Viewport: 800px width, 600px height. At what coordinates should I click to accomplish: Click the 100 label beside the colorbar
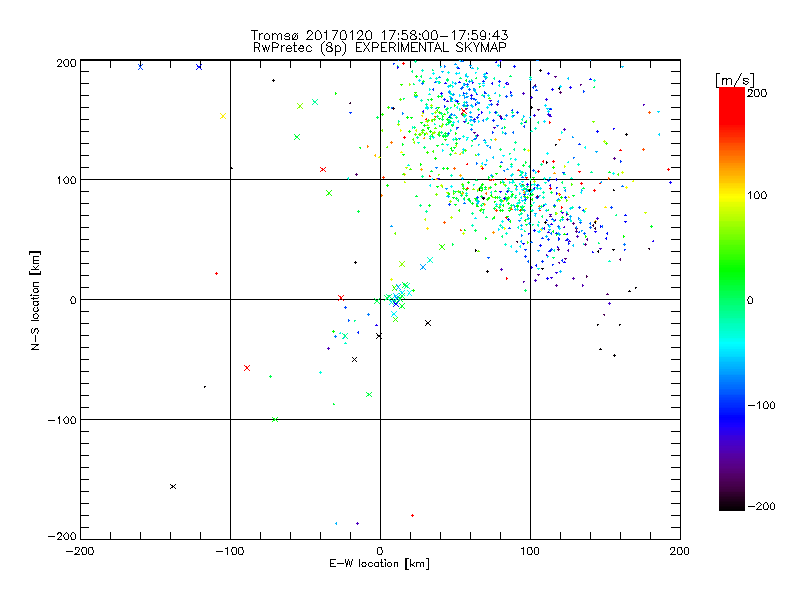[757, 195]
